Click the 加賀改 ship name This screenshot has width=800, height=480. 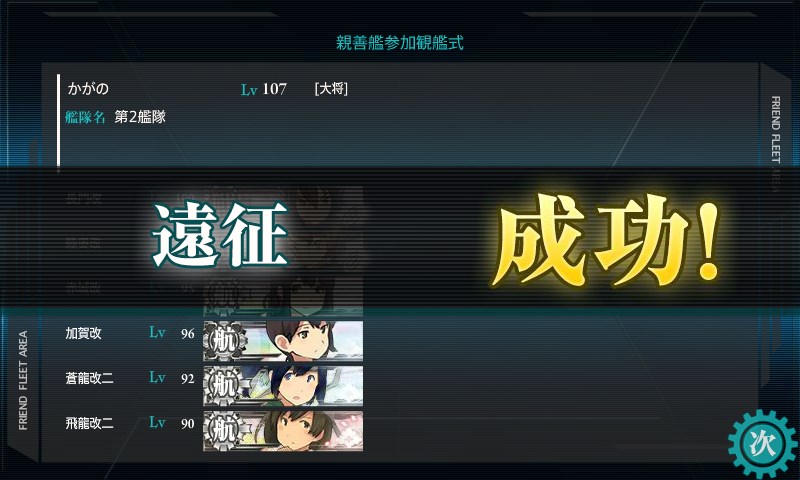(x=84, y=333)
